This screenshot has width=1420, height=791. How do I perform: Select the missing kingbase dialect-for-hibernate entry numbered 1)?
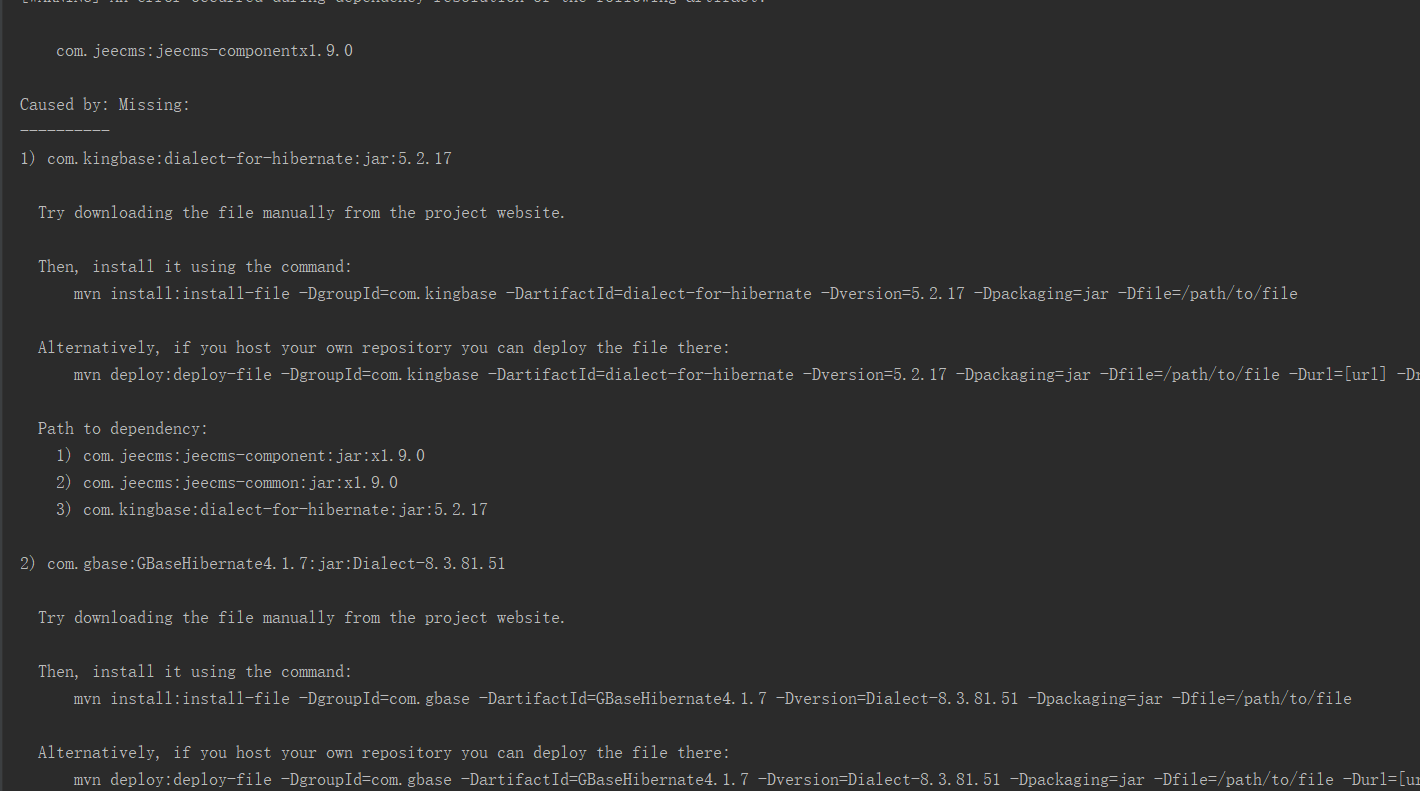235,158
